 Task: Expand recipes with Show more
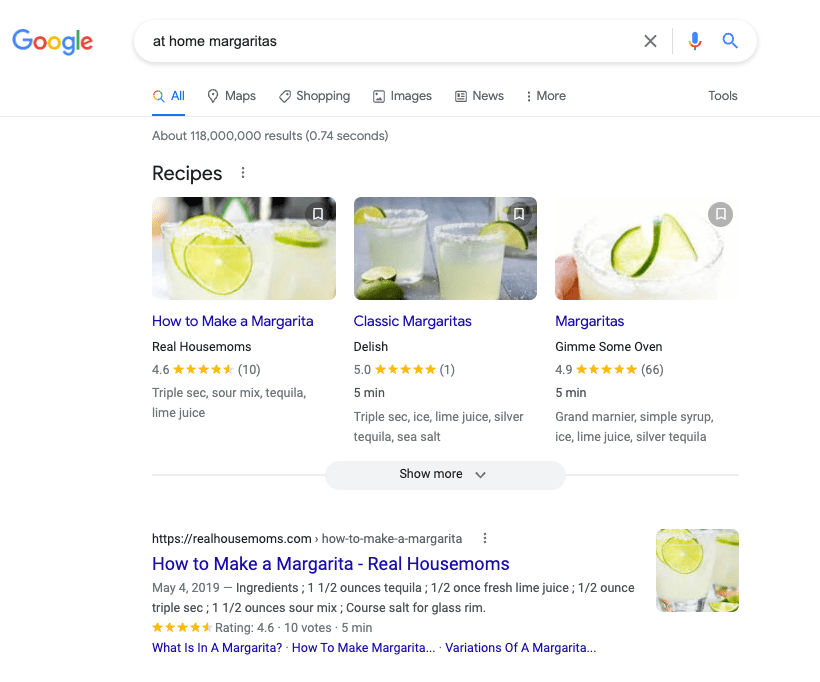pyautogui.click(x=445, y=474)
